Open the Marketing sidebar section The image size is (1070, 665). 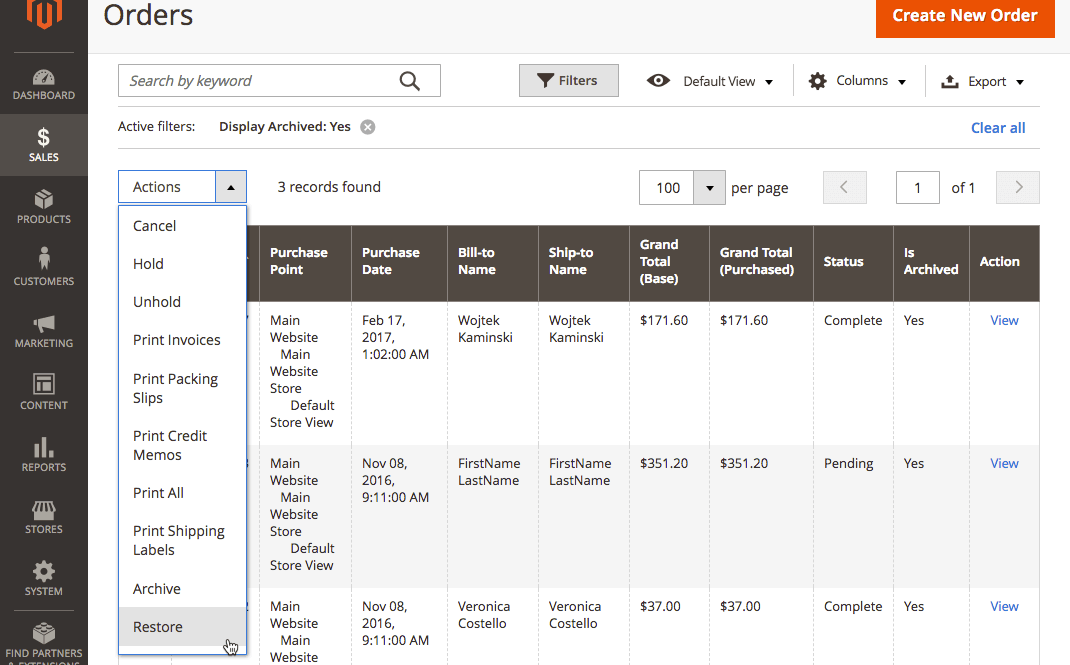43,331
